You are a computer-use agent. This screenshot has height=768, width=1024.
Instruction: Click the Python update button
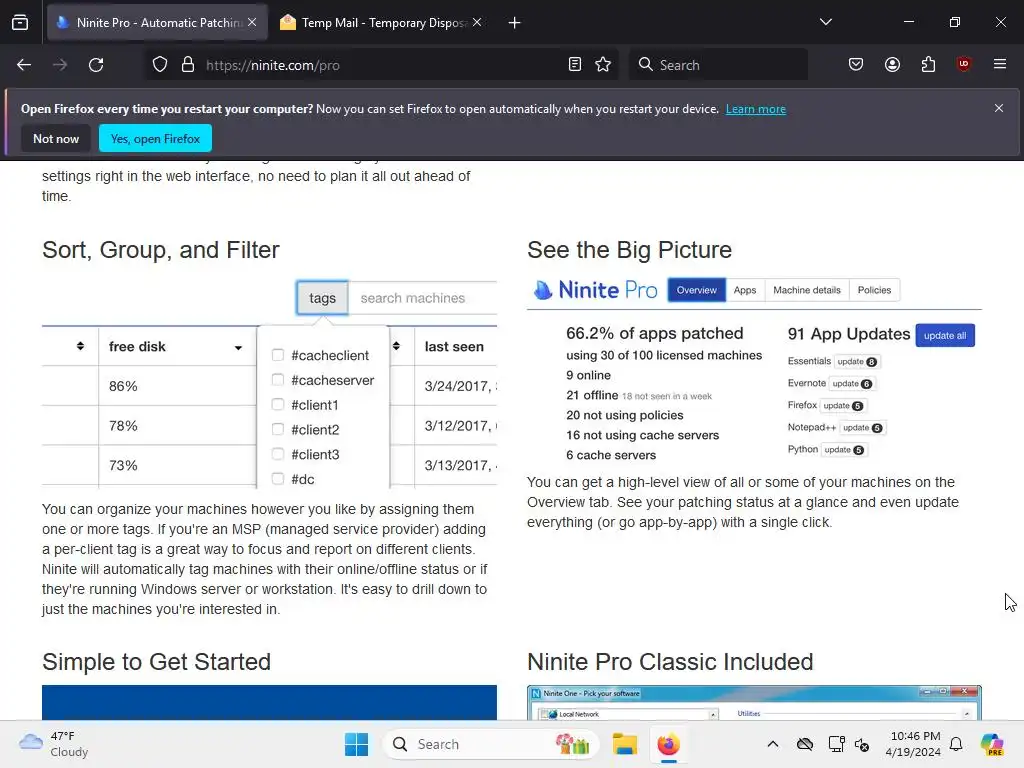click(x=843, y=449)
